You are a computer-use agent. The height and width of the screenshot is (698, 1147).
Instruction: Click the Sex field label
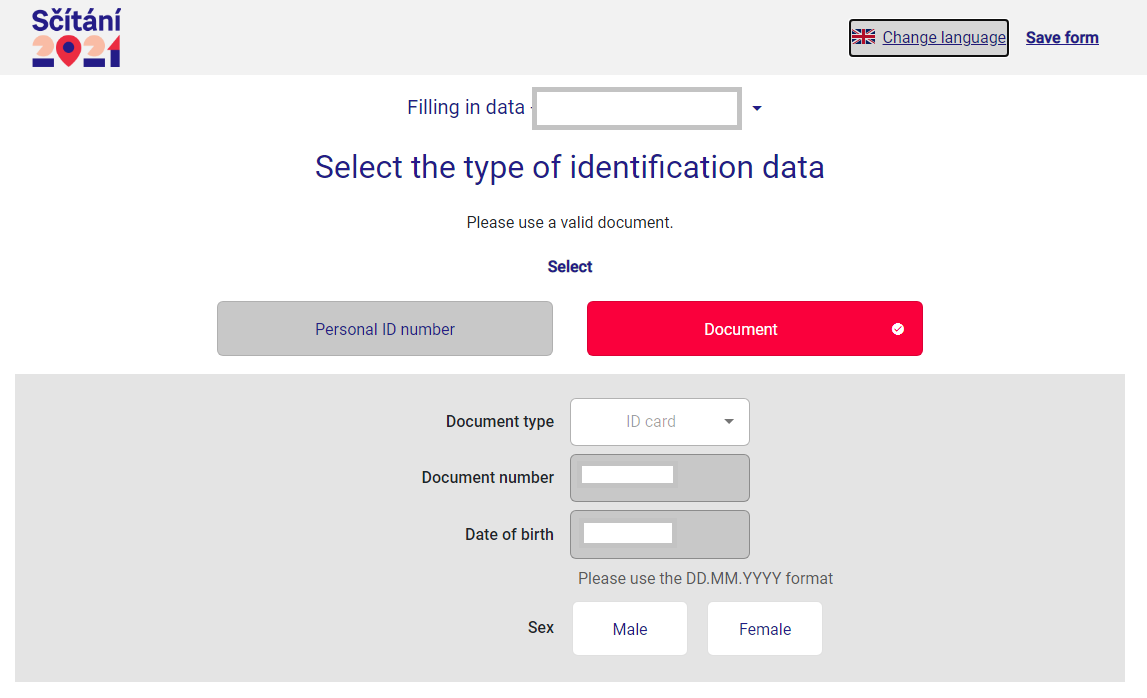(x=541, y=628)
